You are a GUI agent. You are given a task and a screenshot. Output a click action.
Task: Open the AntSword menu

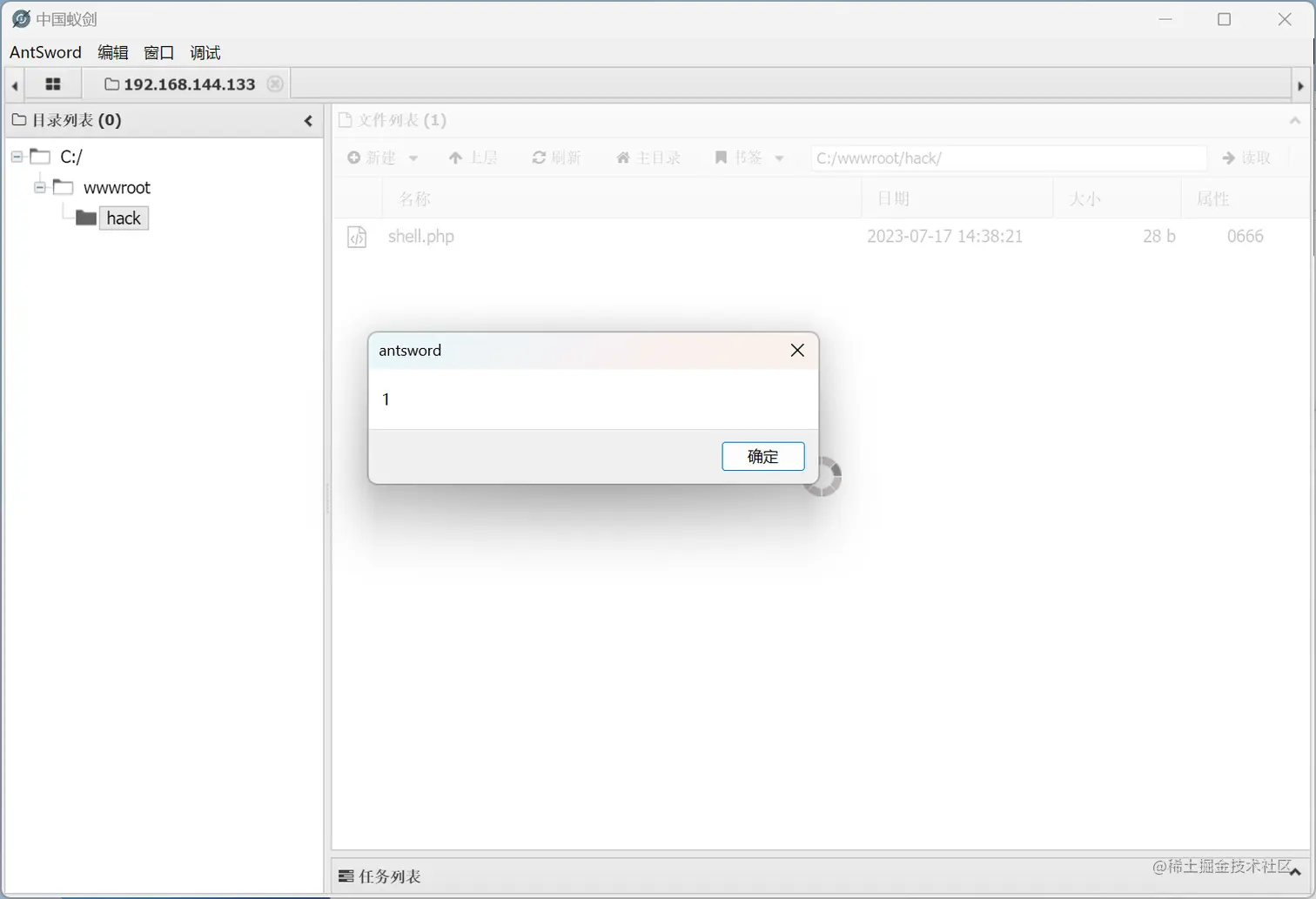pyautogui.click(x=45, y=52)
